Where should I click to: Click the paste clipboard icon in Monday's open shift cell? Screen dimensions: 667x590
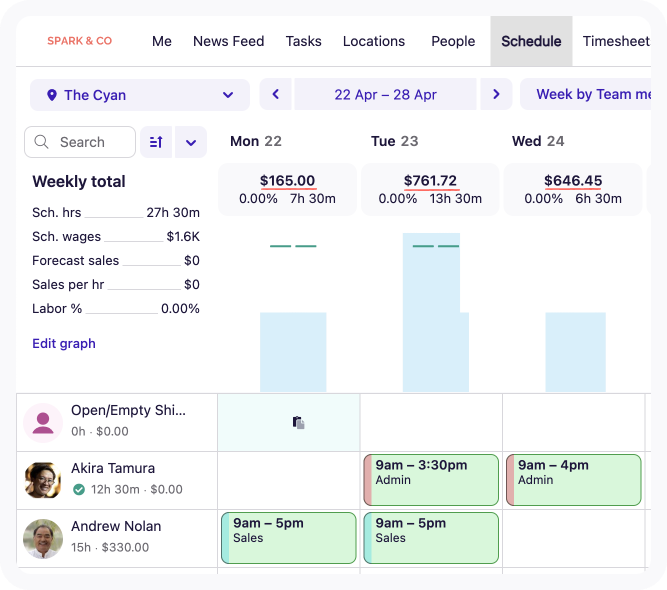(x=298, y=423)
